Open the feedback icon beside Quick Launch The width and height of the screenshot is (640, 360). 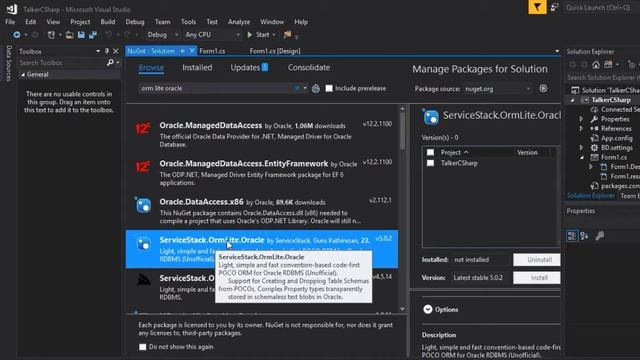click(554, 7)
